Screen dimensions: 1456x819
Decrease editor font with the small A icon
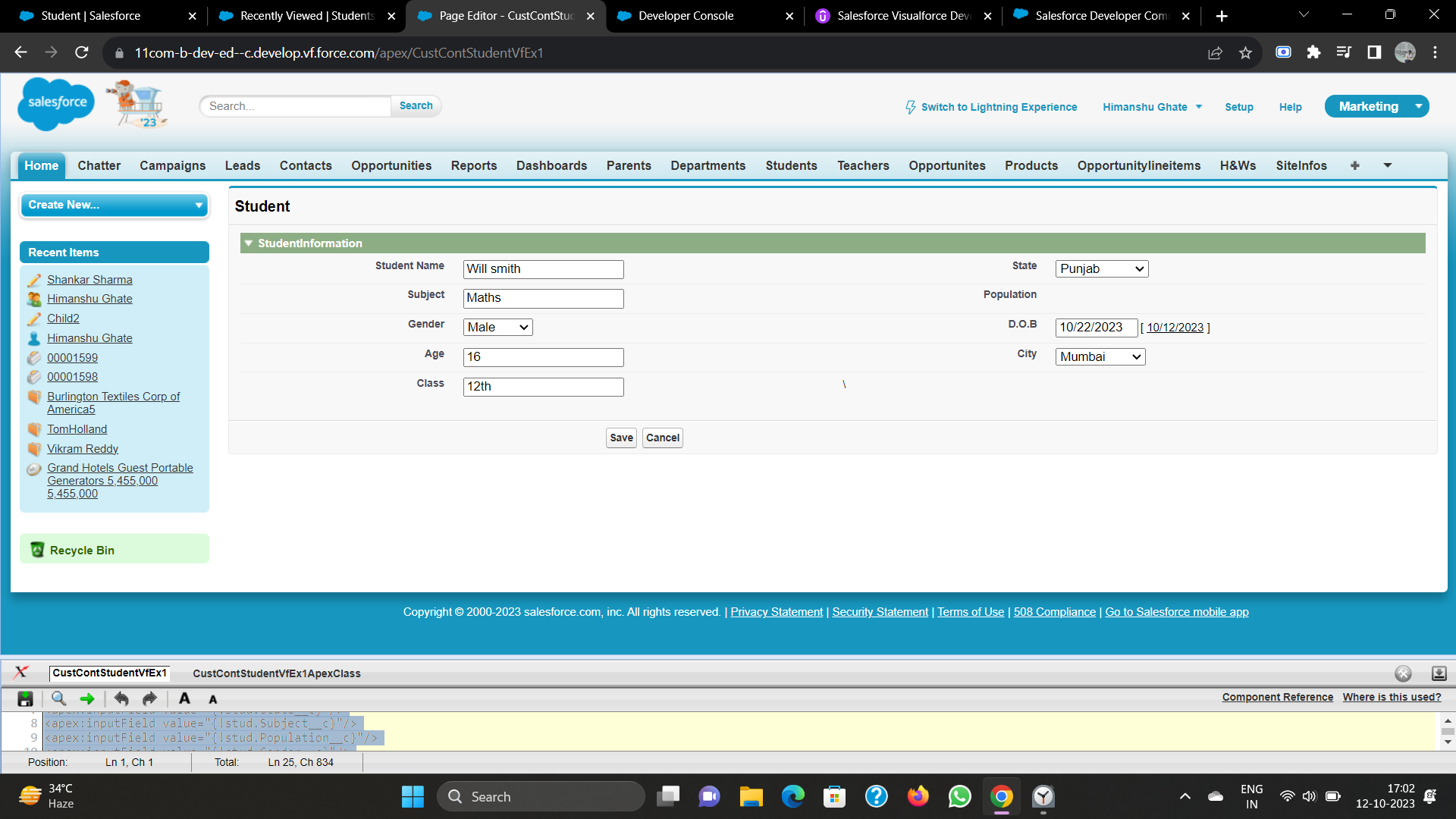coord(213,699)
